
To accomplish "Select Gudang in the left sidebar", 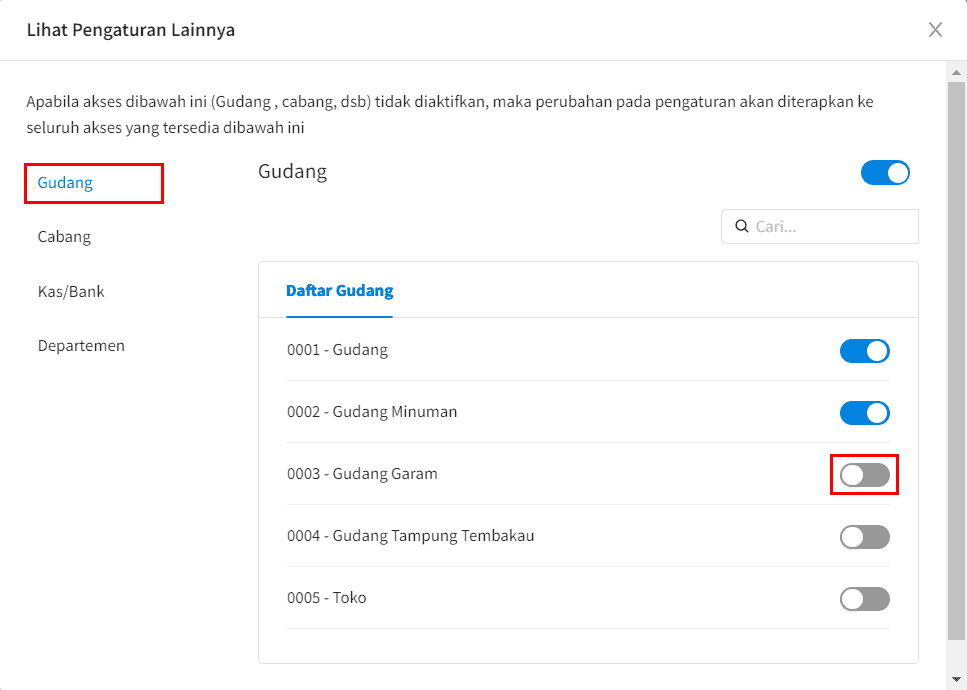I will coord(65,183).
